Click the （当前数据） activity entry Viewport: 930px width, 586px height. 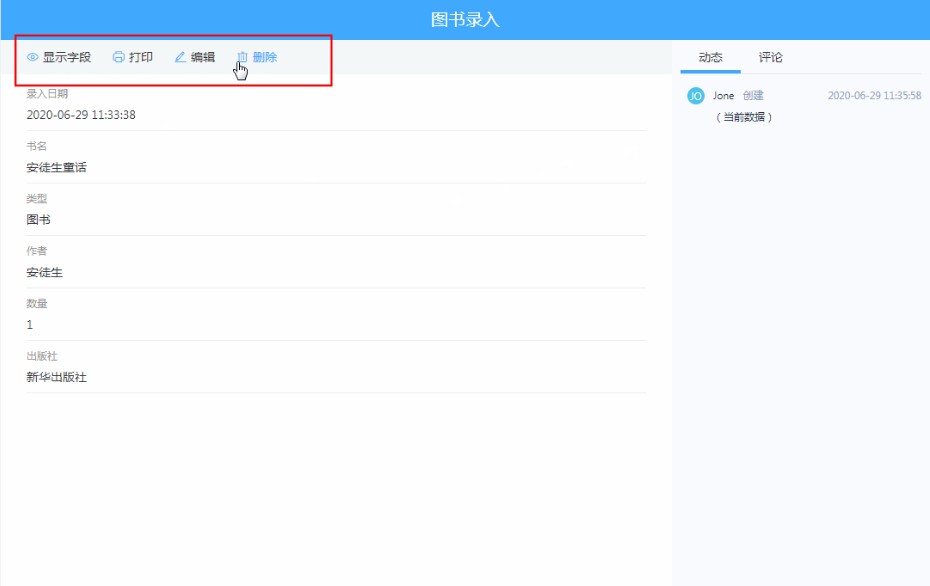(x=744, y=117)
